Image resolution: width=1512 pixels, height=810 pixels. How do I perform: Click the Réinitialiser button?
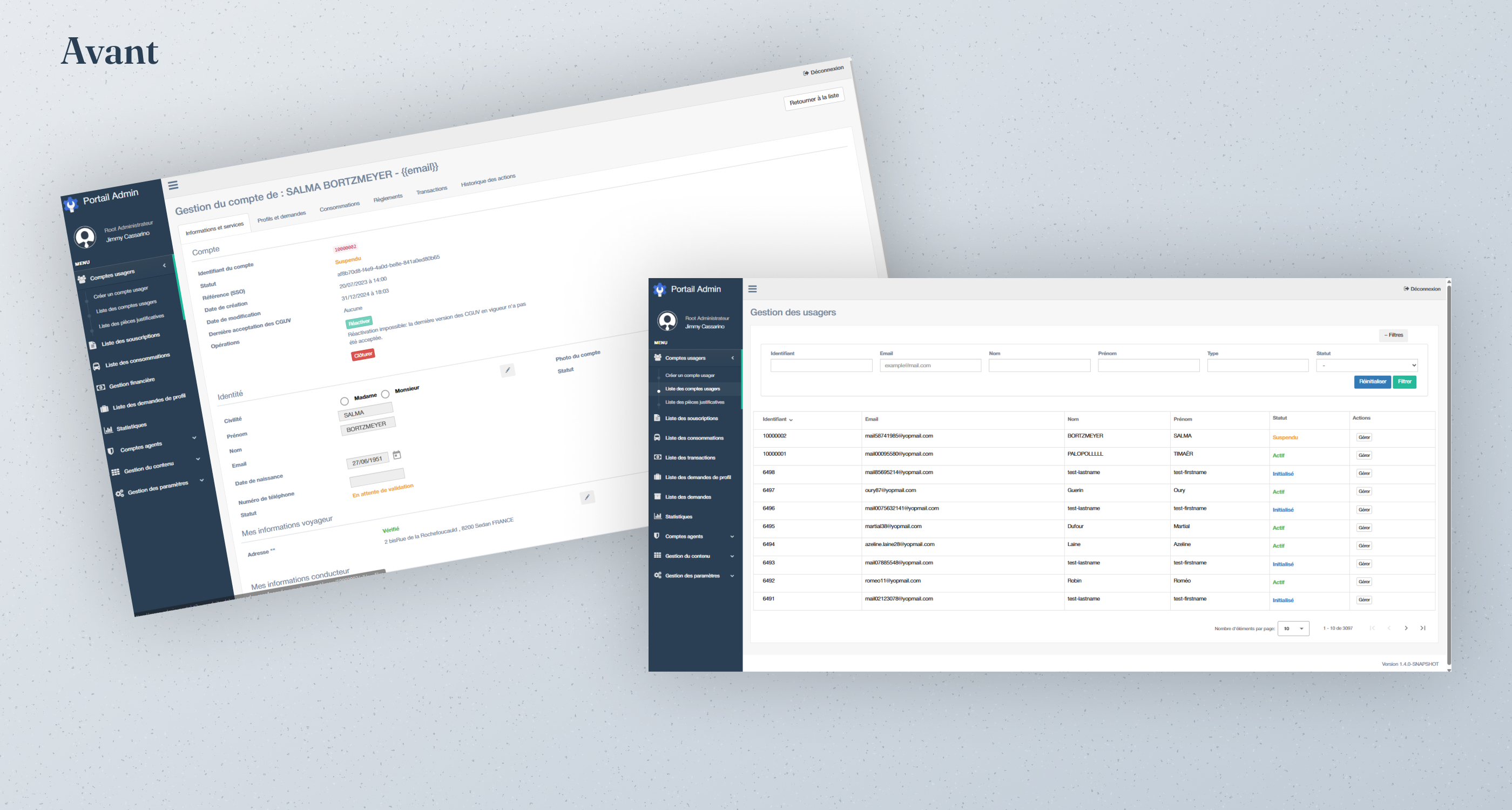tap(1372, 382)
